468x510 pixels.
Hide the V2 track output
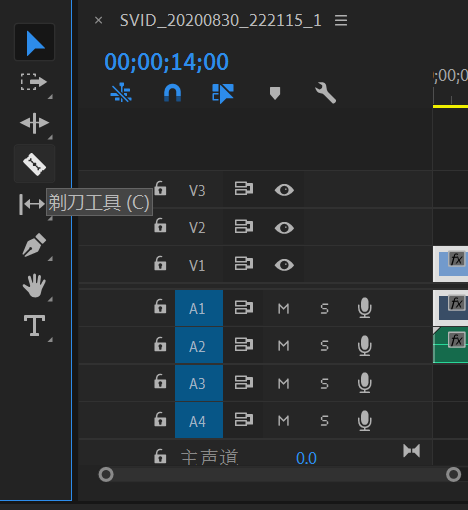coord(284,228)
